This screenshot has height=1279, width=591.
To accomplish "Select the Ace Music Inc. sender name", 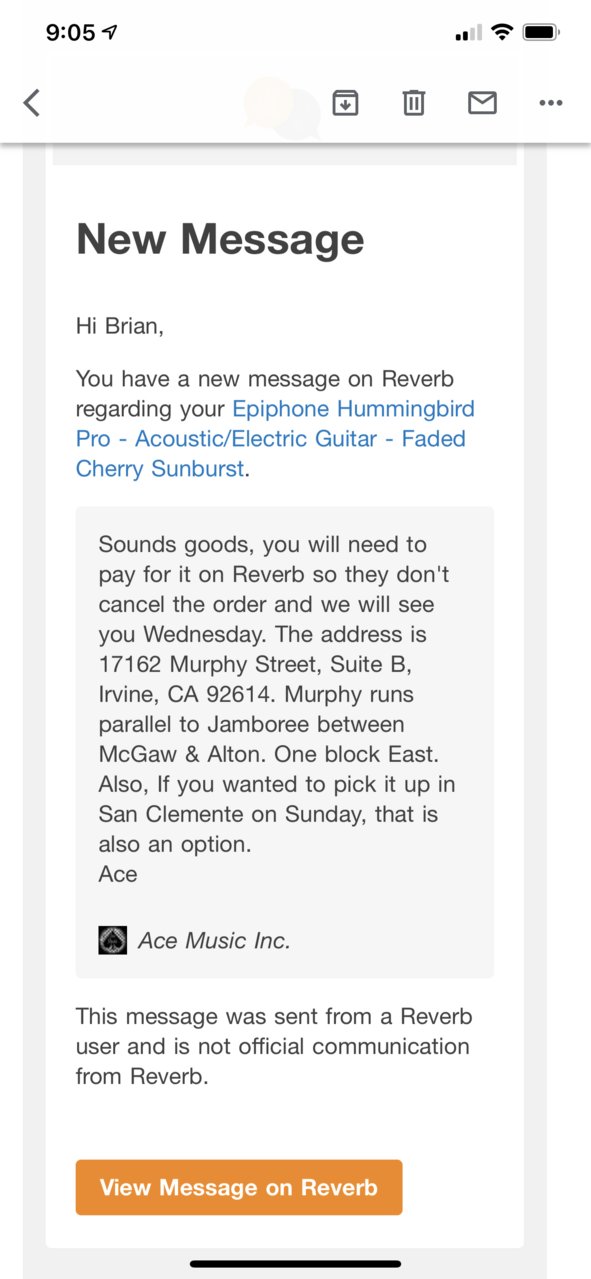I will tap(214, 940).
